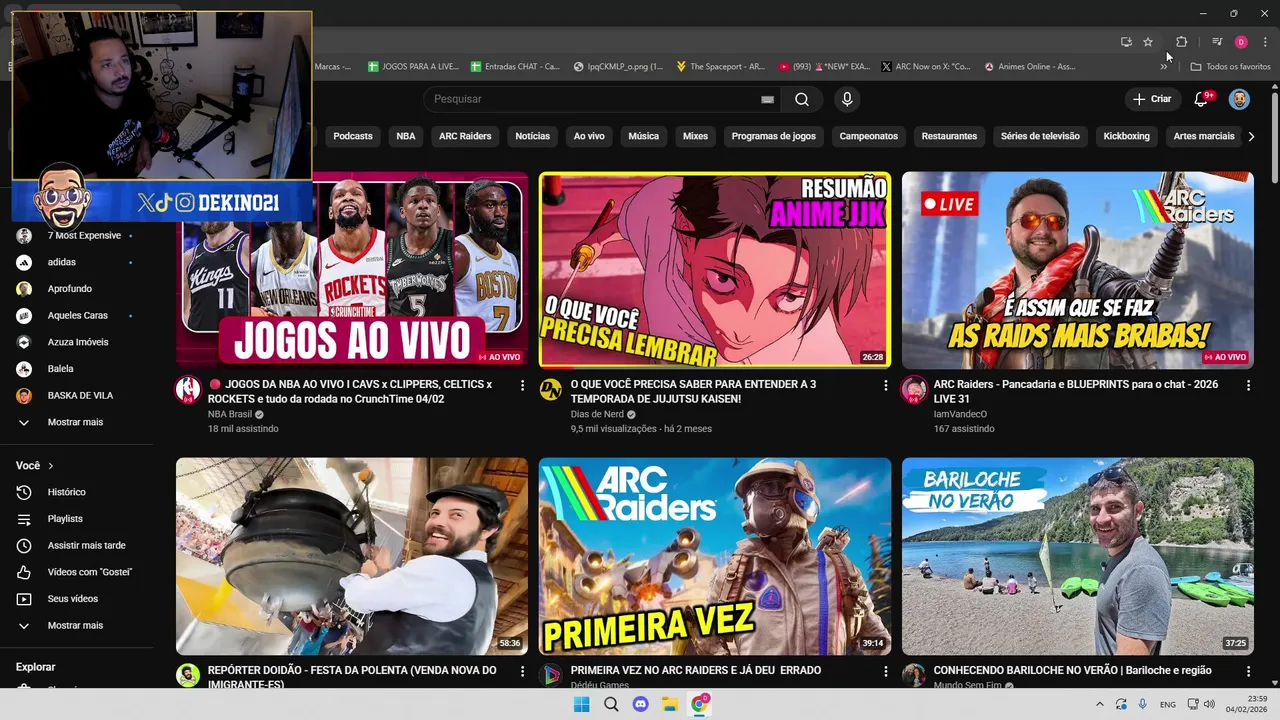Open options menu for Bariloche video
Viewport: 1280px width, 720px height.
(1248, 671)
